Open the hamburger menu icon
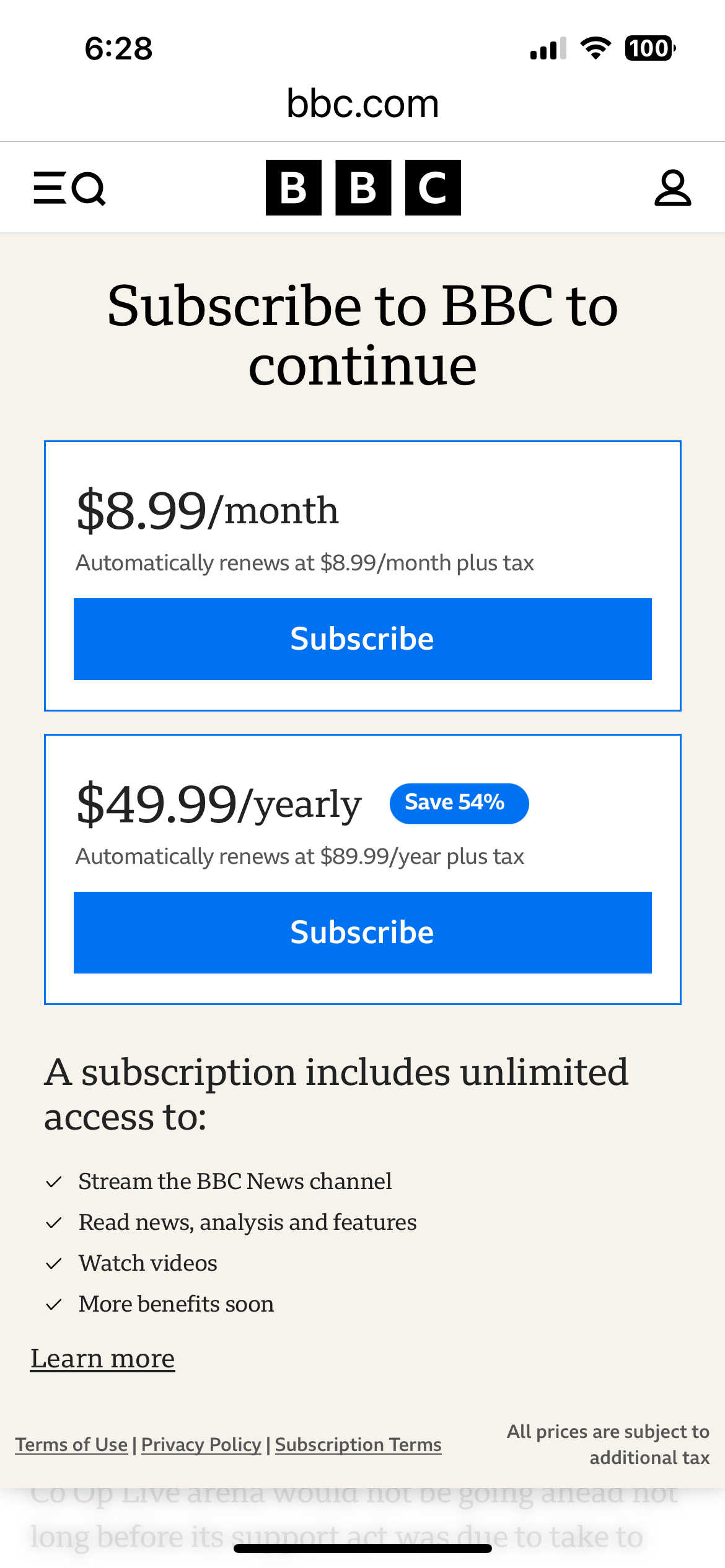725x1568 pixels. [x=50, y=188]
